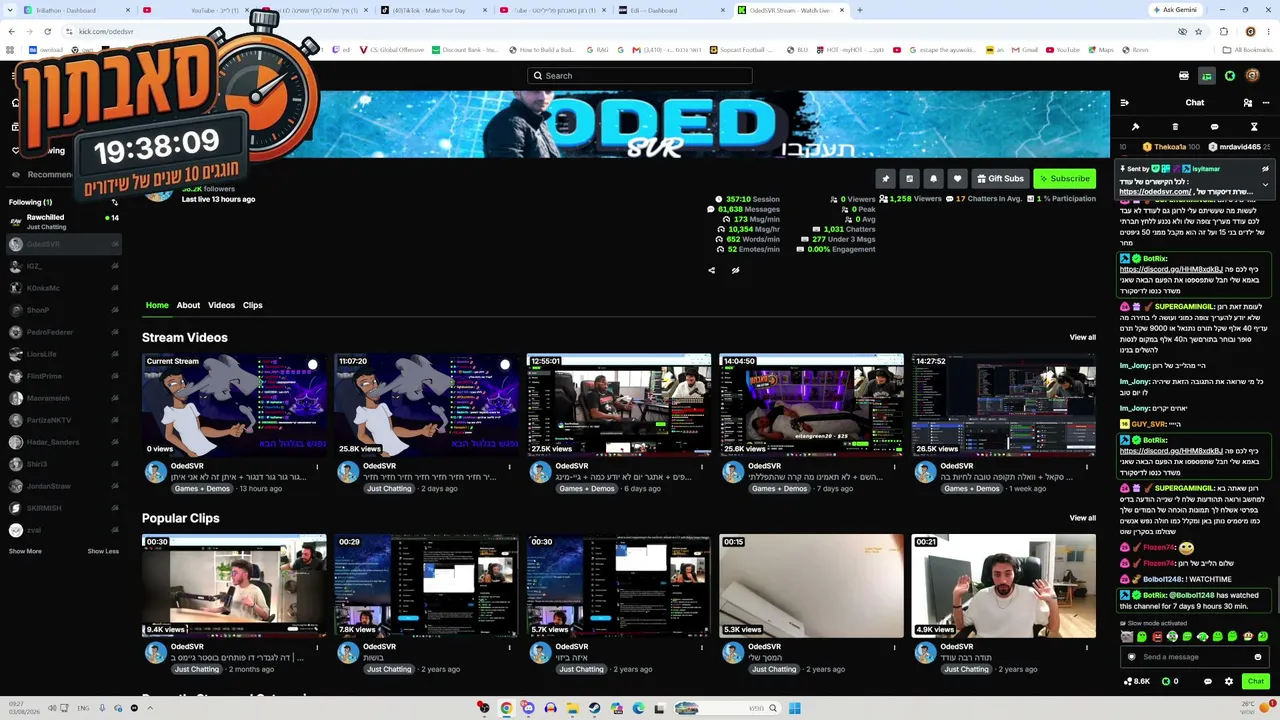Click the Following list sort icon
1280x720 pixels.
114,202
